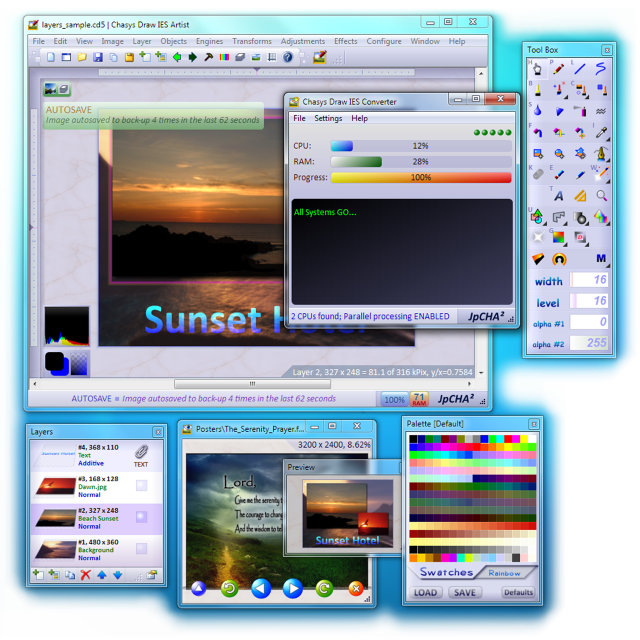This screenshot has height=640, width=640.
Task: Click the LOAD button in Palette
Action: (x=426, y=592)
